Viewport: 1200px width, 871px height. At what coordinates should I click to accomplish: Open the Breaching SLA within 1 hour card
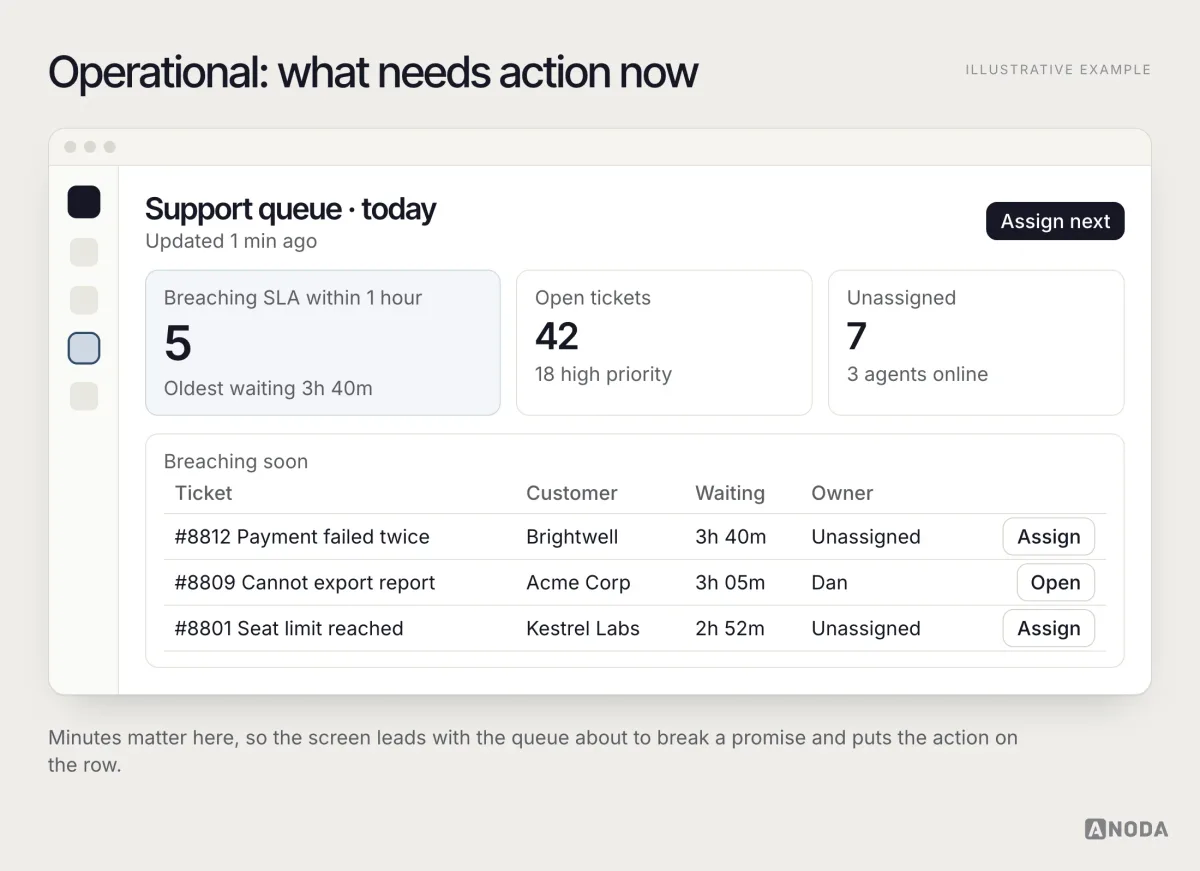[x=323, y=343]
